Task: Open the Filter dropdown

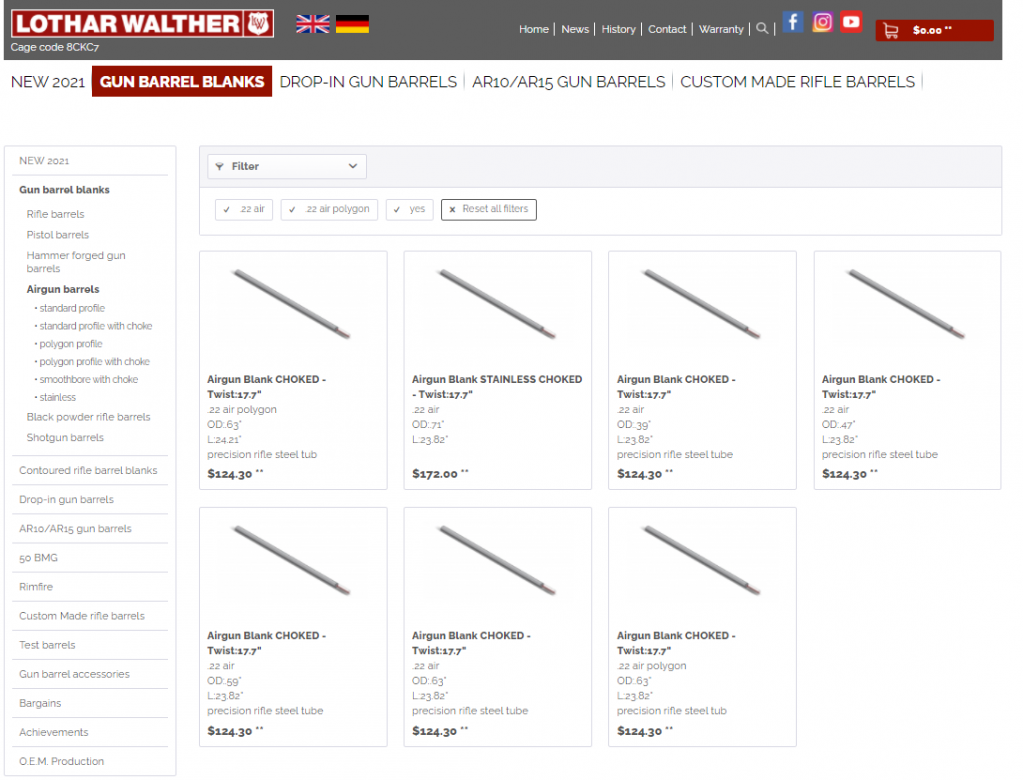Action: [x=287, y=166]
